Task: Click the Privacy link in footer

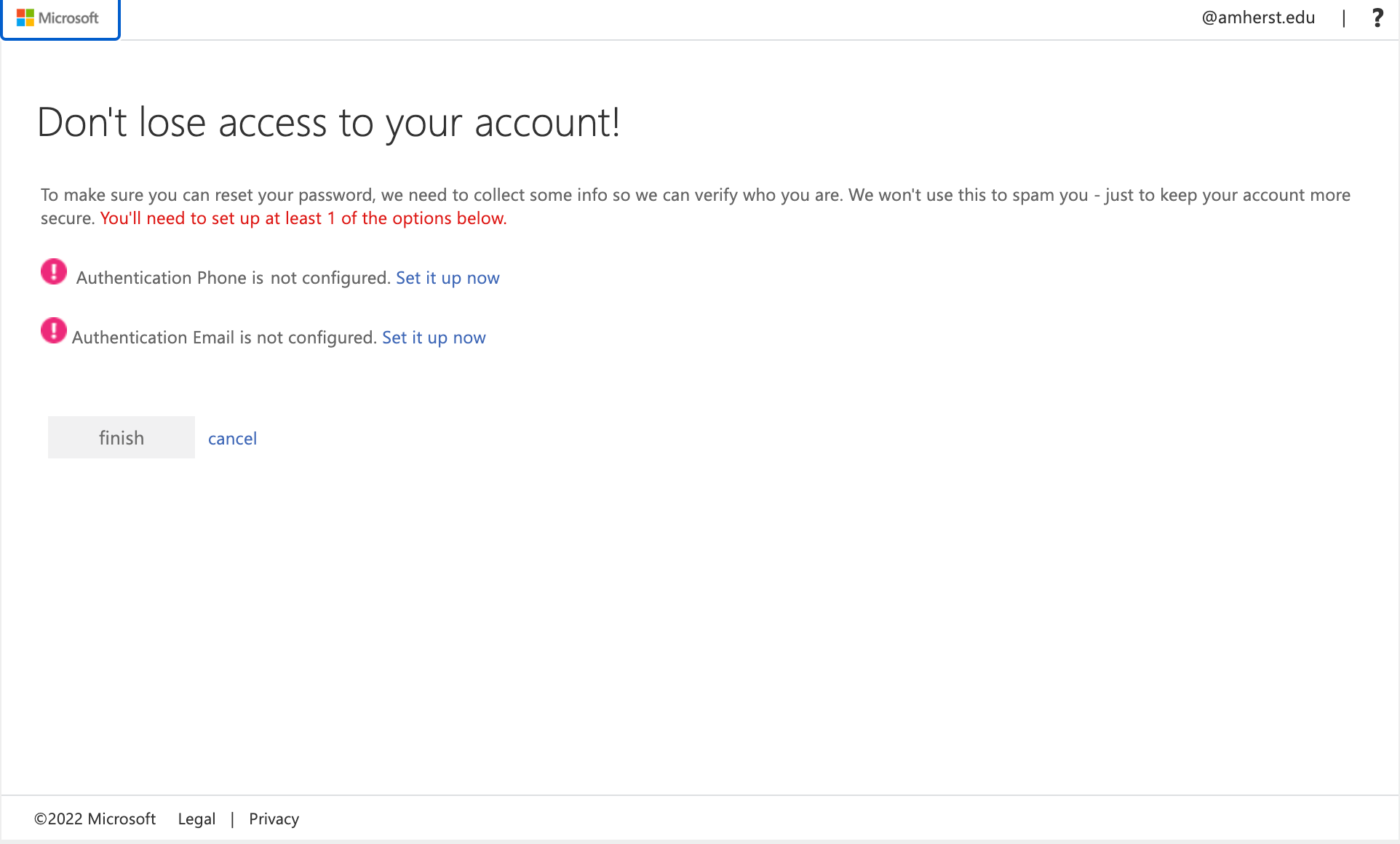Action: [275, 819]
